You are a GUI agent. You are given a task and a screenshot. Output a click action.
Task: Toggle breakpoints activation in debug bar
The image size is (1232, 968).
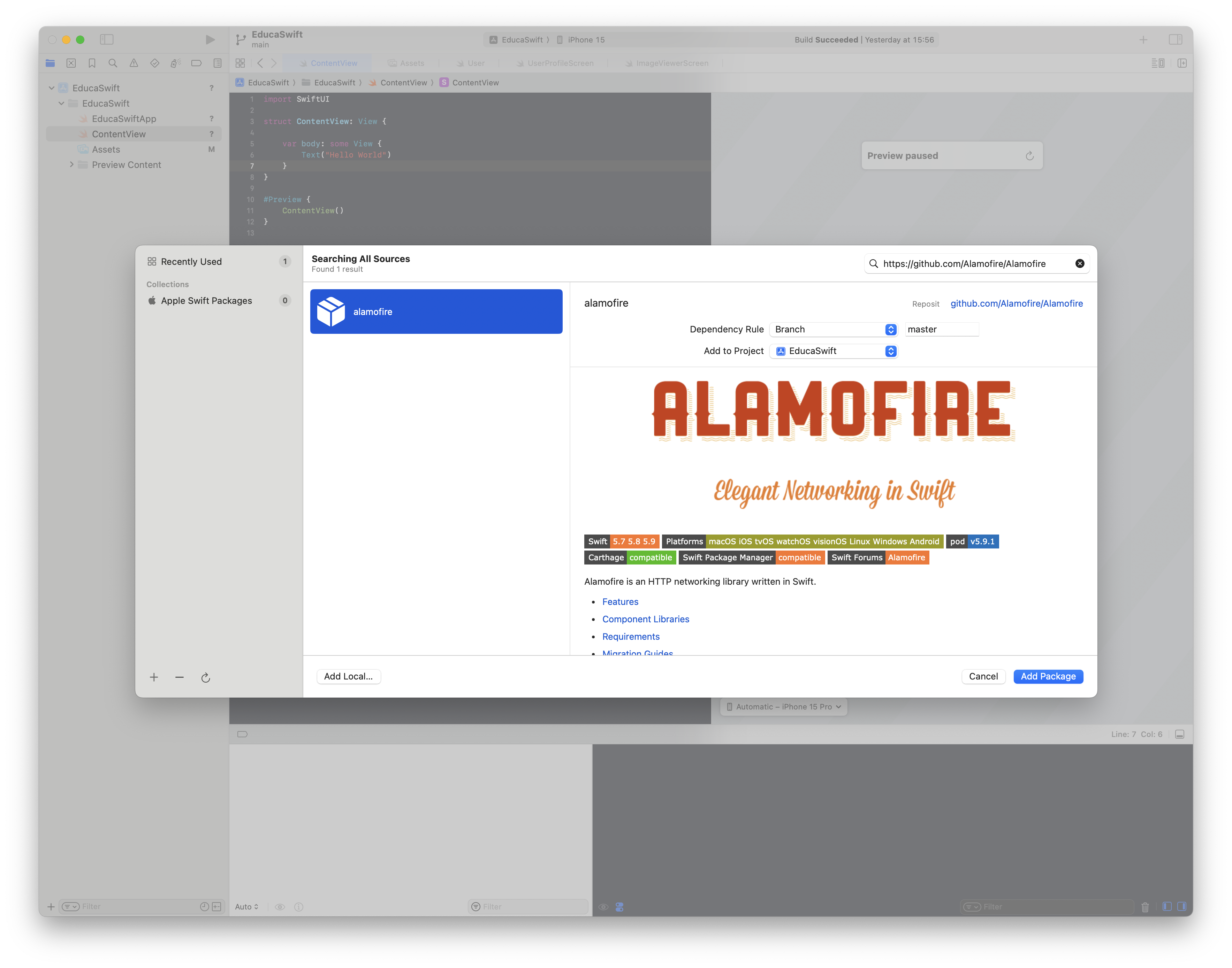[x=242, y=735]
